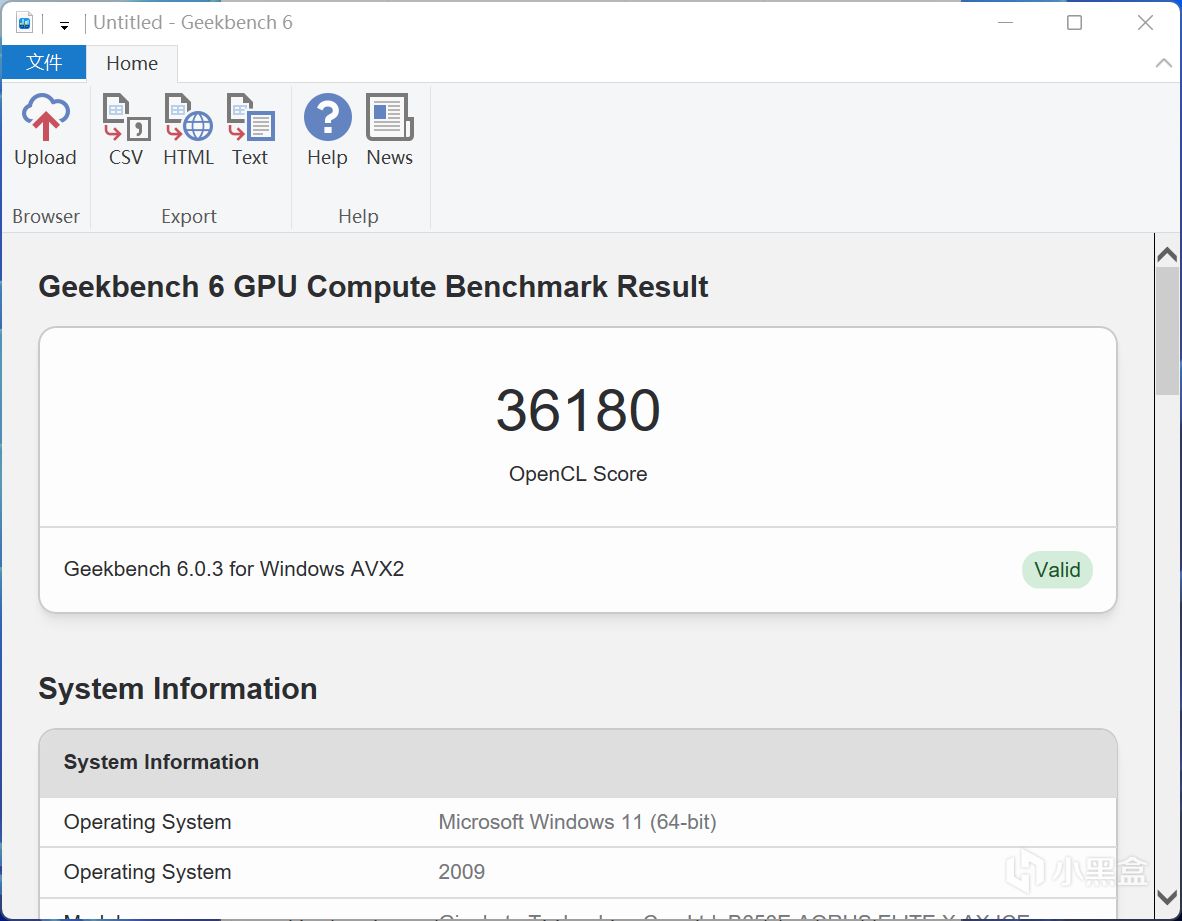Export results as Text

tap(250, 130)
